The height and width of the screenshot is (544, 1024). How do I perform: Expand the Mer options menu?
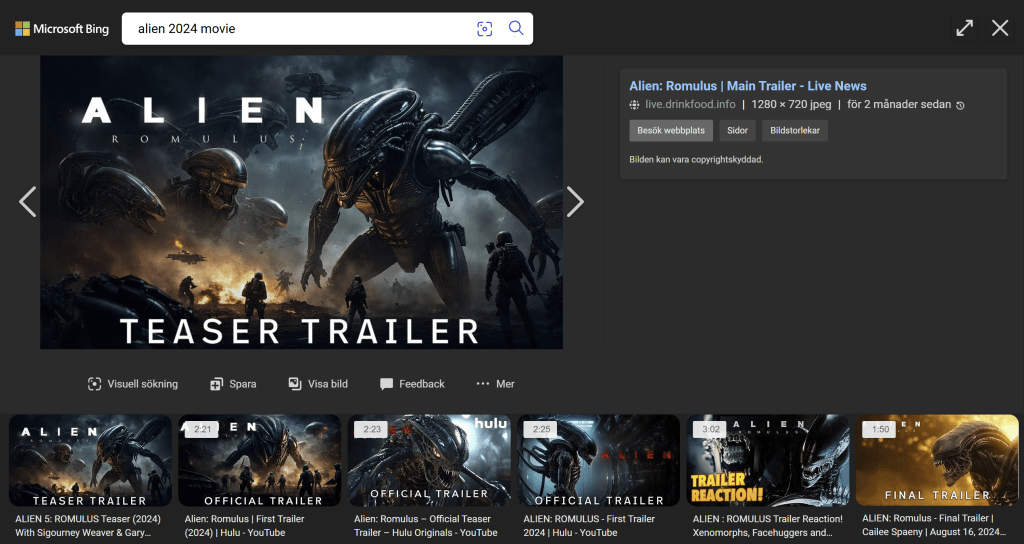tap(495, 384)
